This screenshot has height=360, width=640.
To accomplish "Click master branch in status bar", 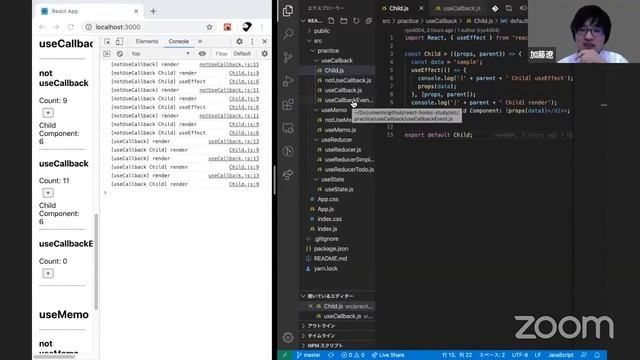I will click(309, 355).
